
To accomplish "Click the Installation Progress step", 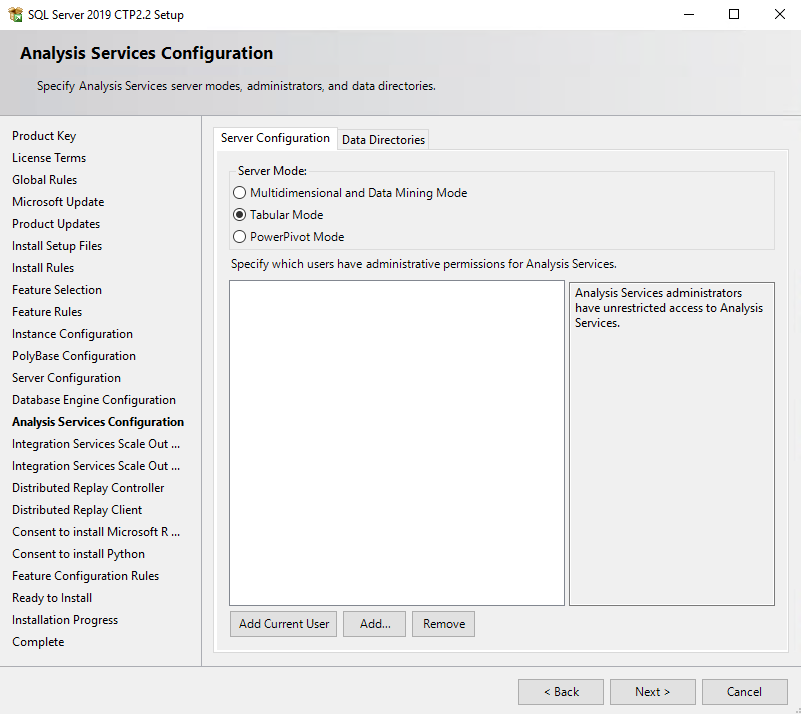I will (65, 620).
